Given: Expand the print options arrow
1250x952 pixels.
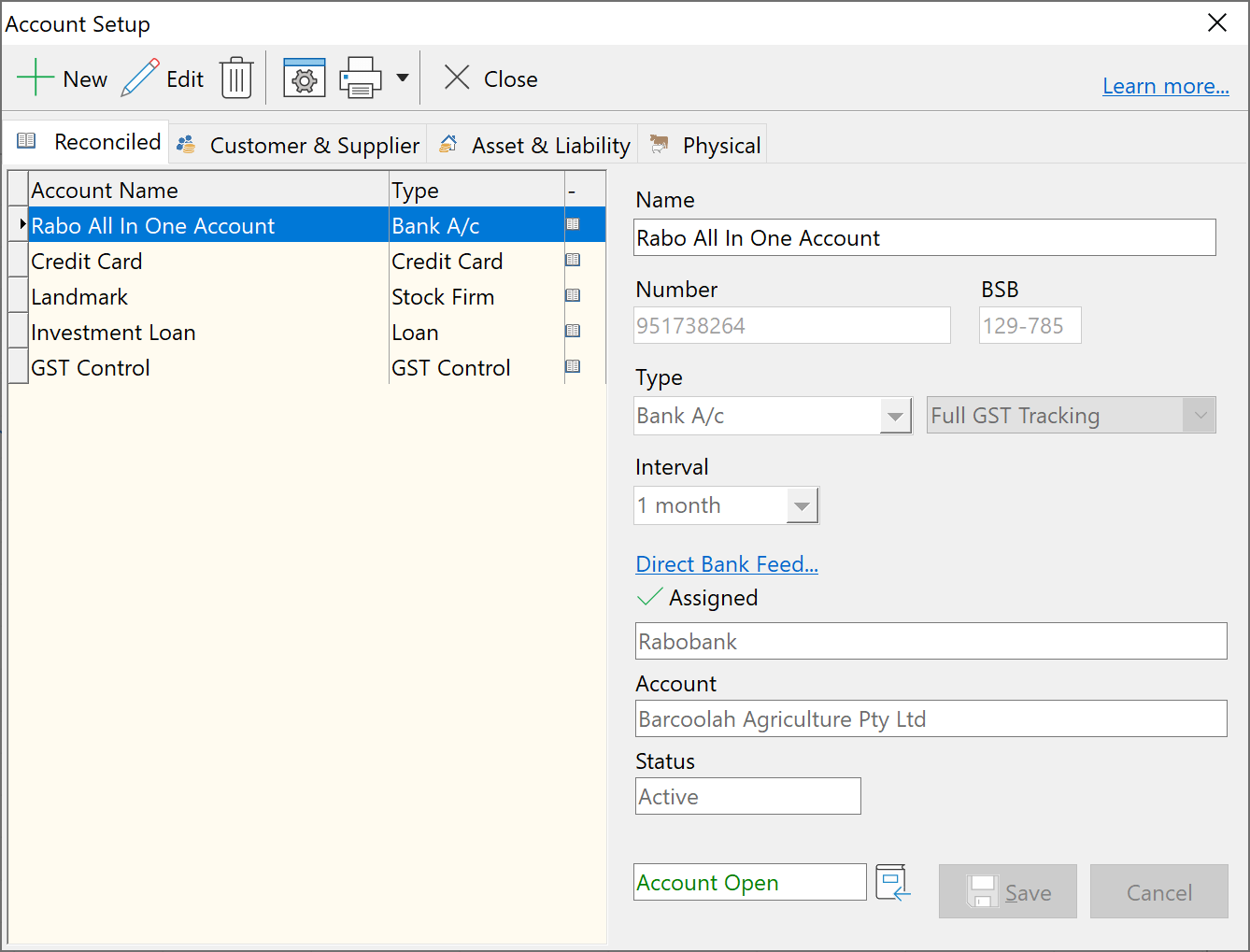Looking at the screenshot, I should tap(403, 78).
